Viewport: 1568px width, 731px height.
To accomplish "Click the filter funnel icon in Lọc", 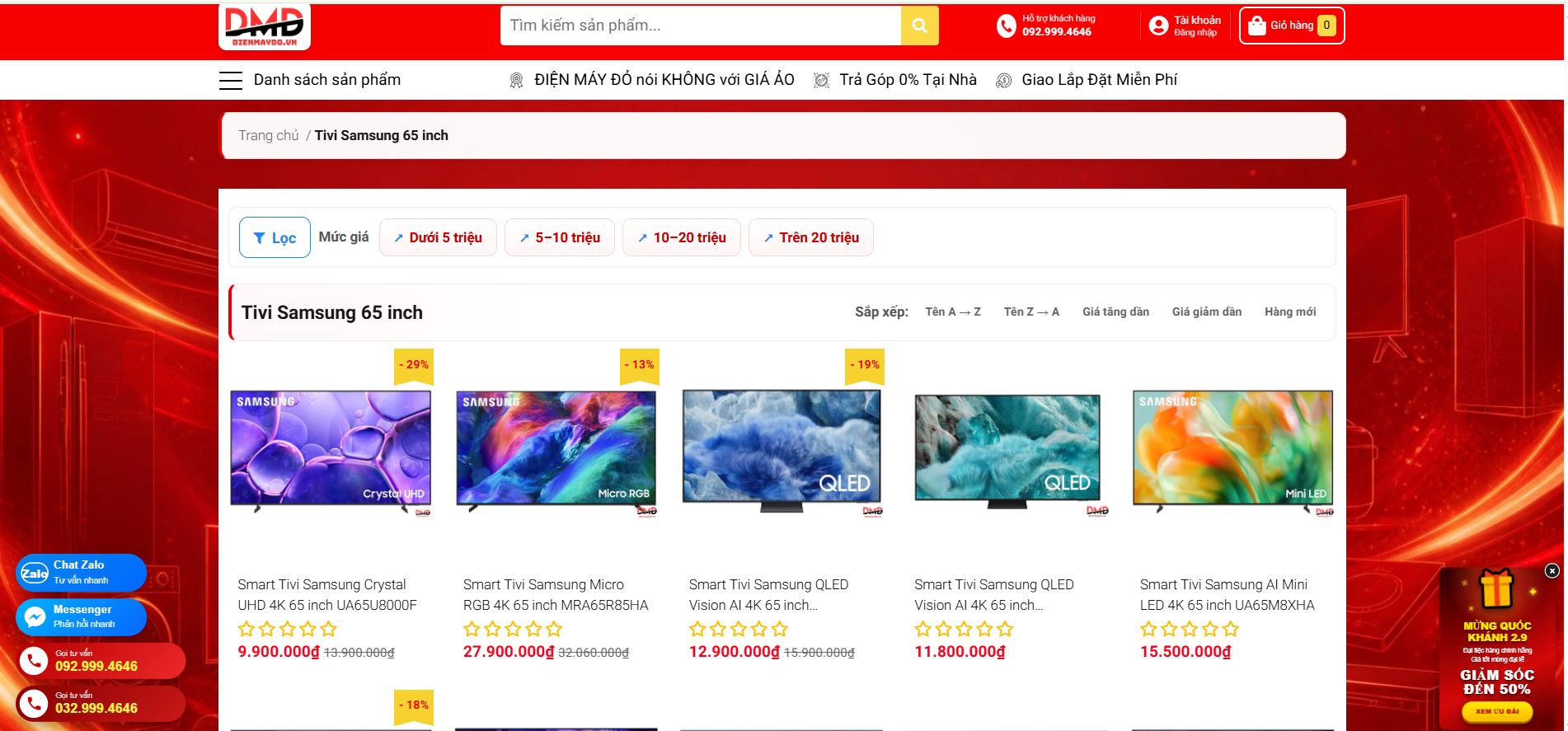I will pyautogui.click(x=259, y=238).
